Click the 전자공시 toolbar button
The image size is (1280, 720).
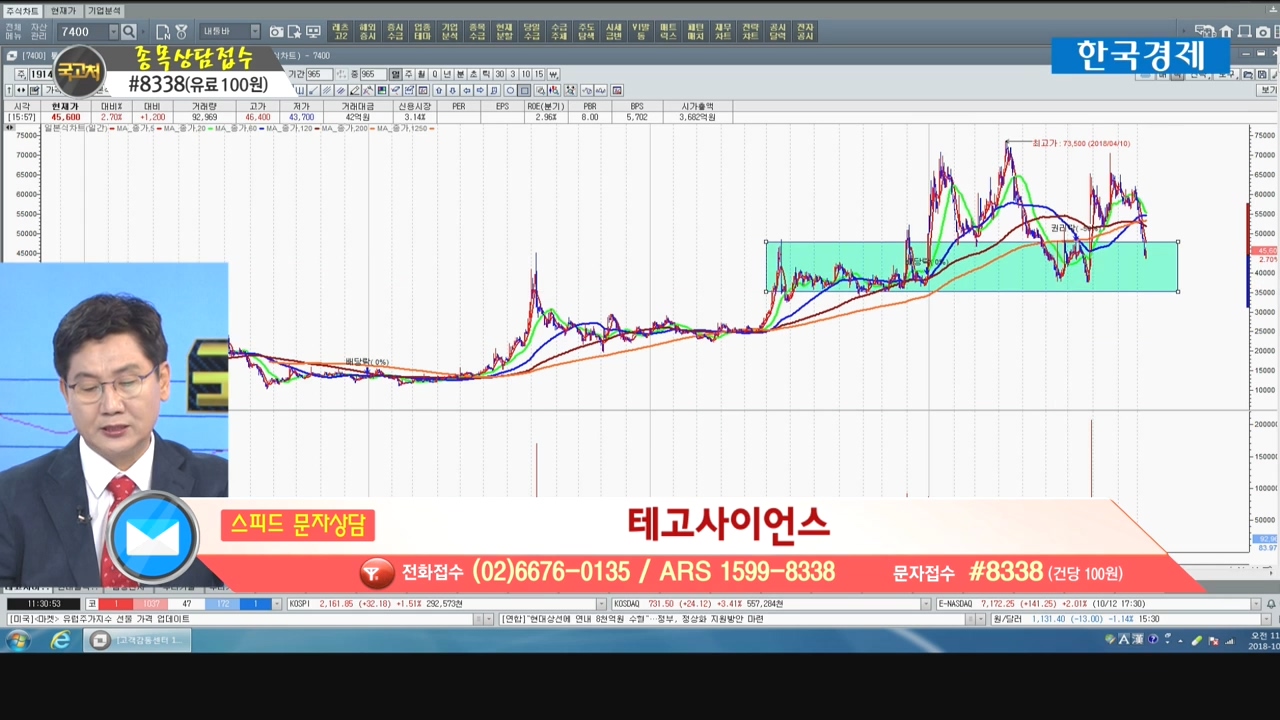(805, 32)
